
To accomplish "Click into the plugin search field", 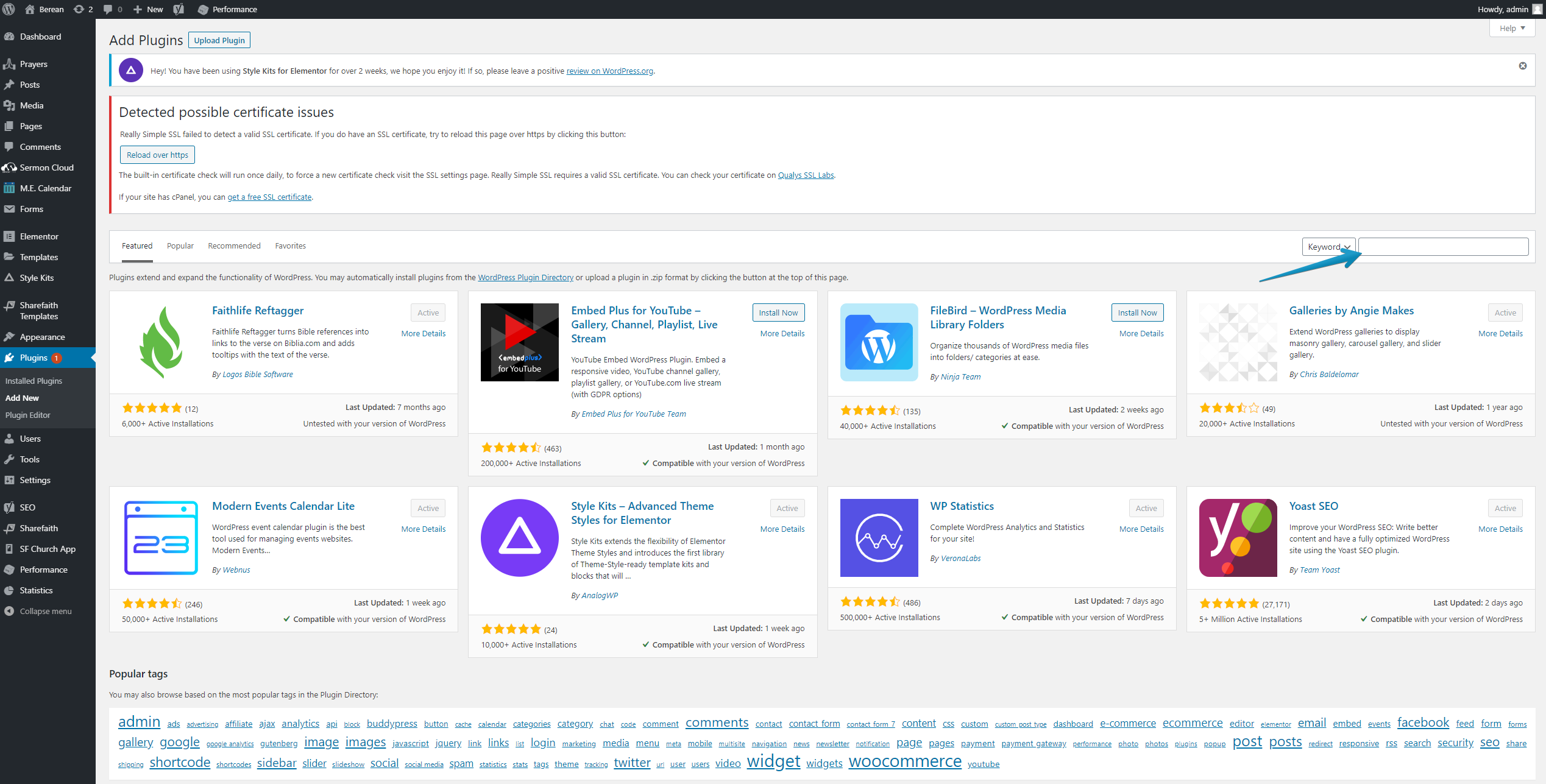I will (x=1443, y=247).
